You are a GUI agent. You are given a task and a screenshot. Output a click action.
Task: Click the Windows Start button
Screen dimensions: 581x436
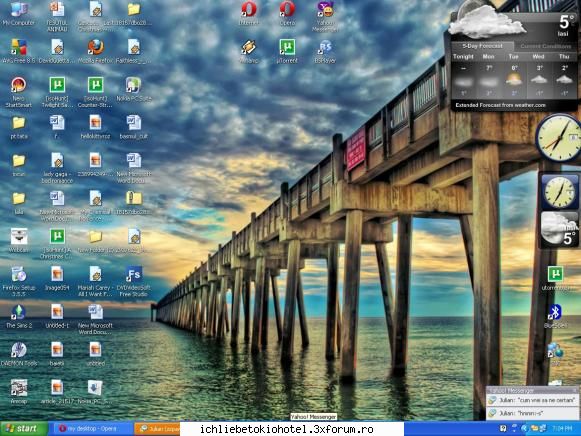tap(24, 429)
